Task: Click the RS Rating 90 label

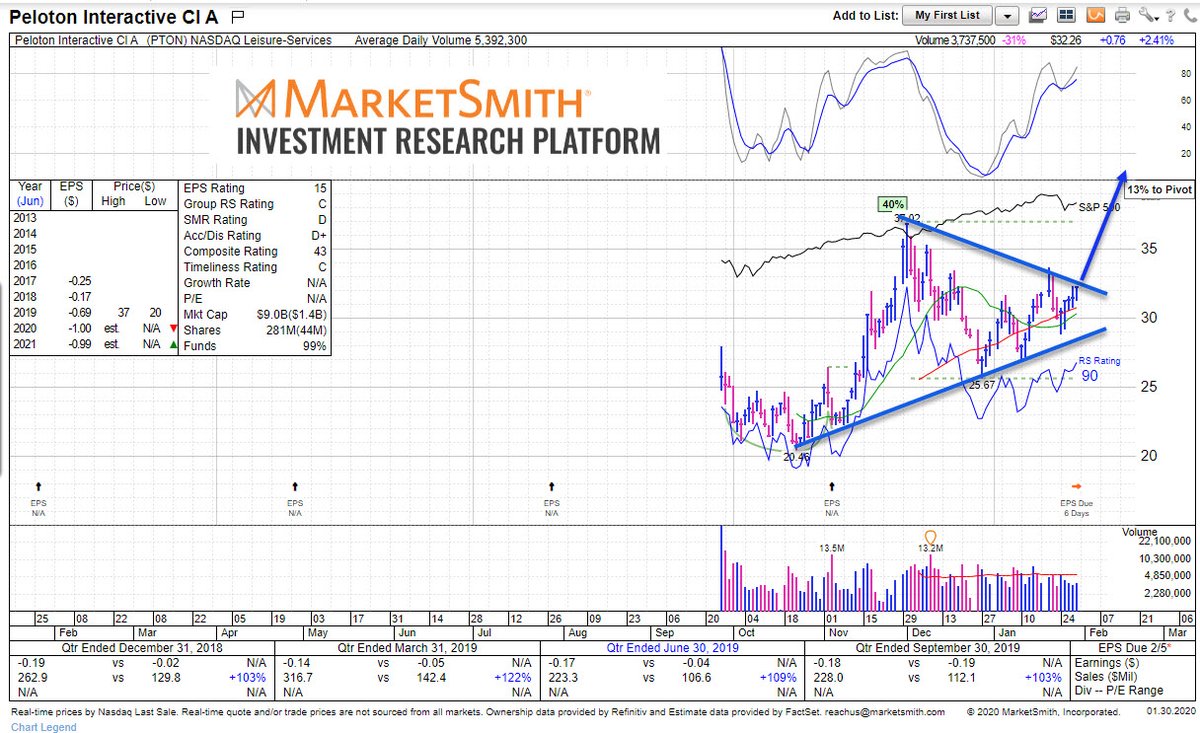Action: [1099, 368]
